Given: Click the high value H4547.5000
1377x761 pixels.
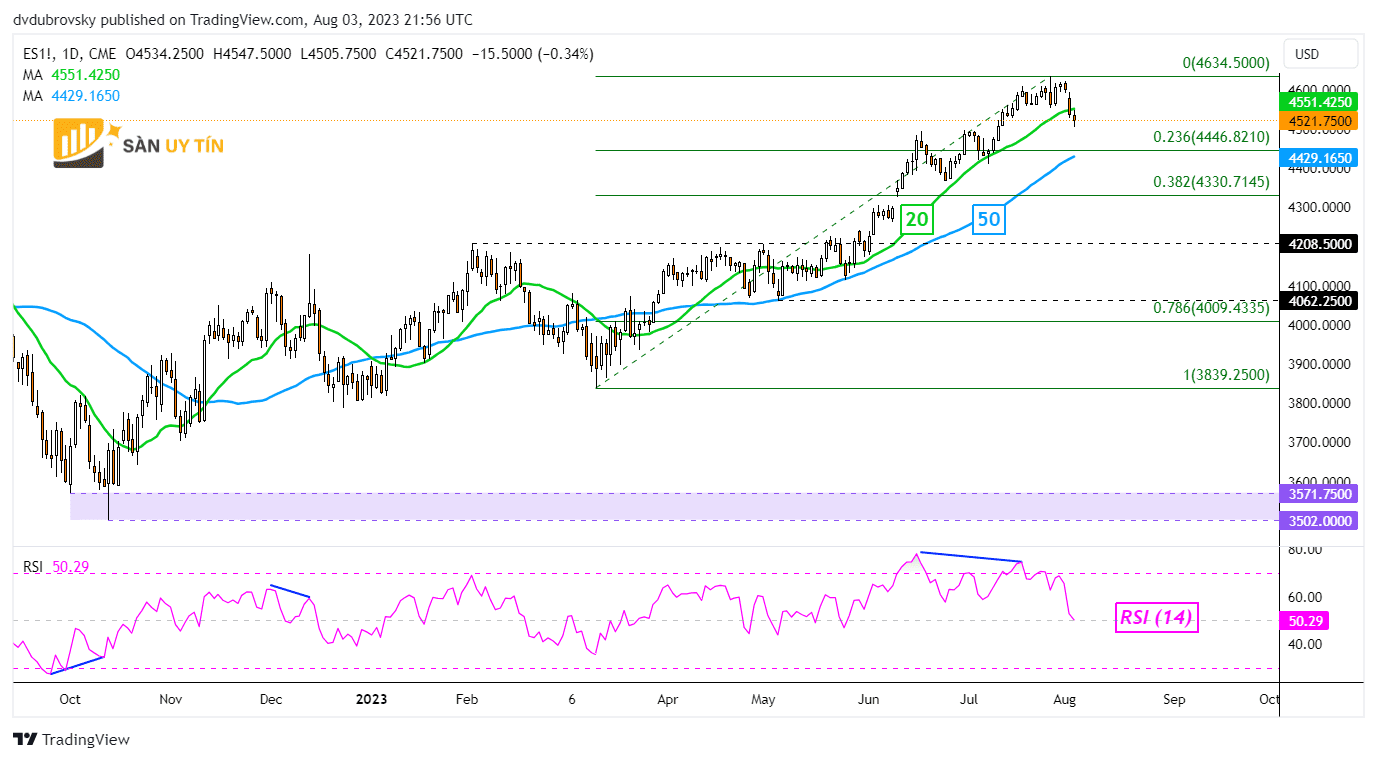Looking at the screenshot, I should pos(253,54).
